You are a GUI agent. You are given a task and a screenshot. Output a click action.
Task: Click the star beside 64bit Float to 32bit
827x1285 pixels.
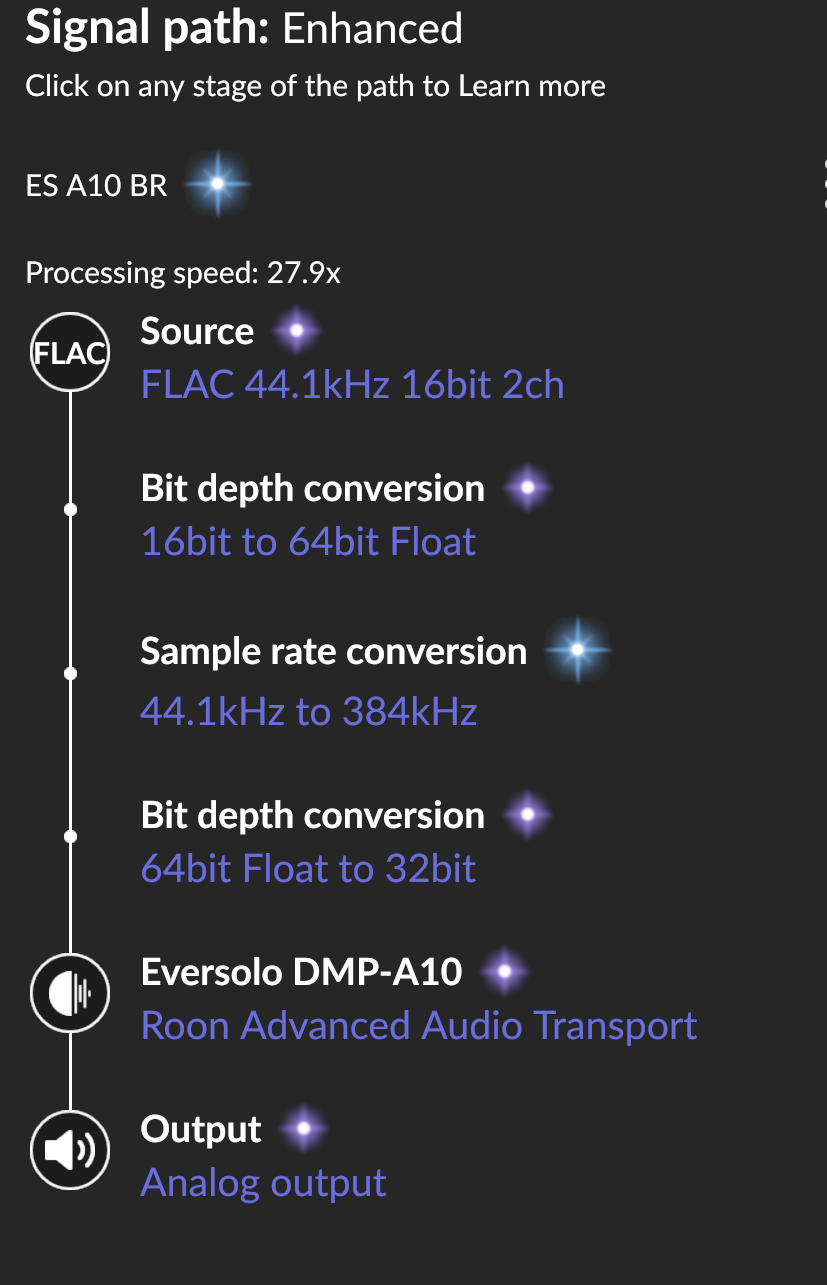click(528, 816)
